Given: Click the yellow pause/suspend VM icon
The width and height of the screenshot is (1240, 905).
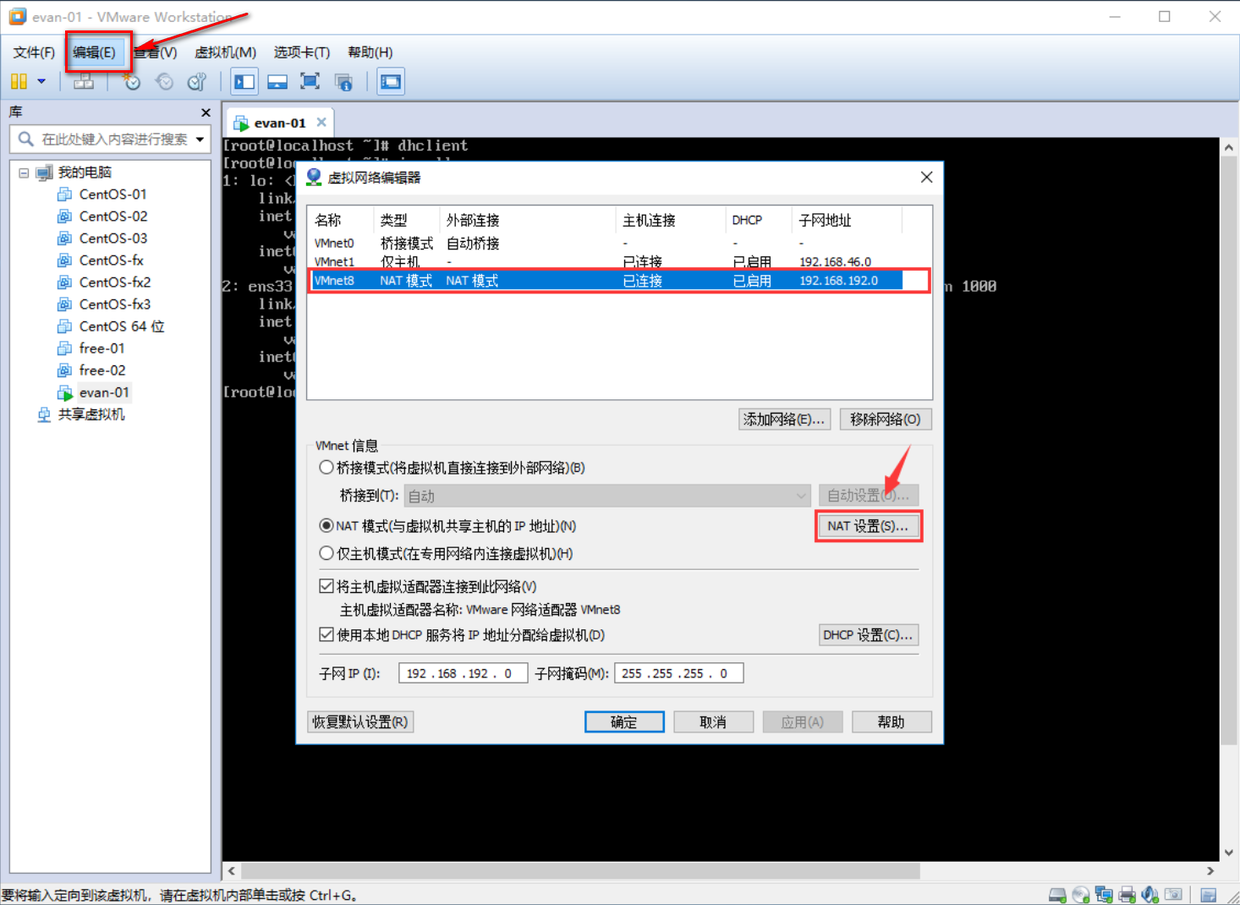Looking at the screenshot, I should 19,82.
